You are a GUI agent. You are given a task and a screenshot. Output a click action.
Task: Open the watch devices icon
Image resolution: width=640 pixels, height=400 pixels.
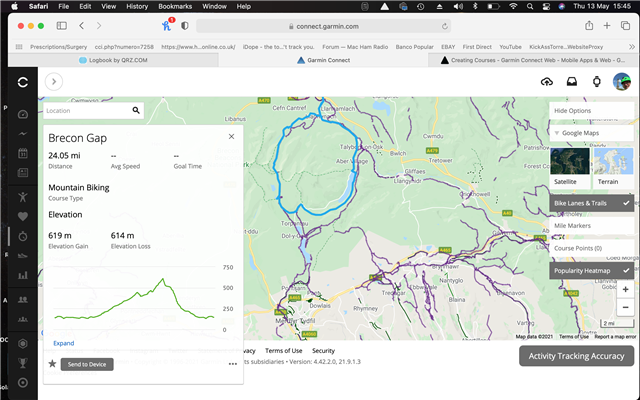point(597,82)
